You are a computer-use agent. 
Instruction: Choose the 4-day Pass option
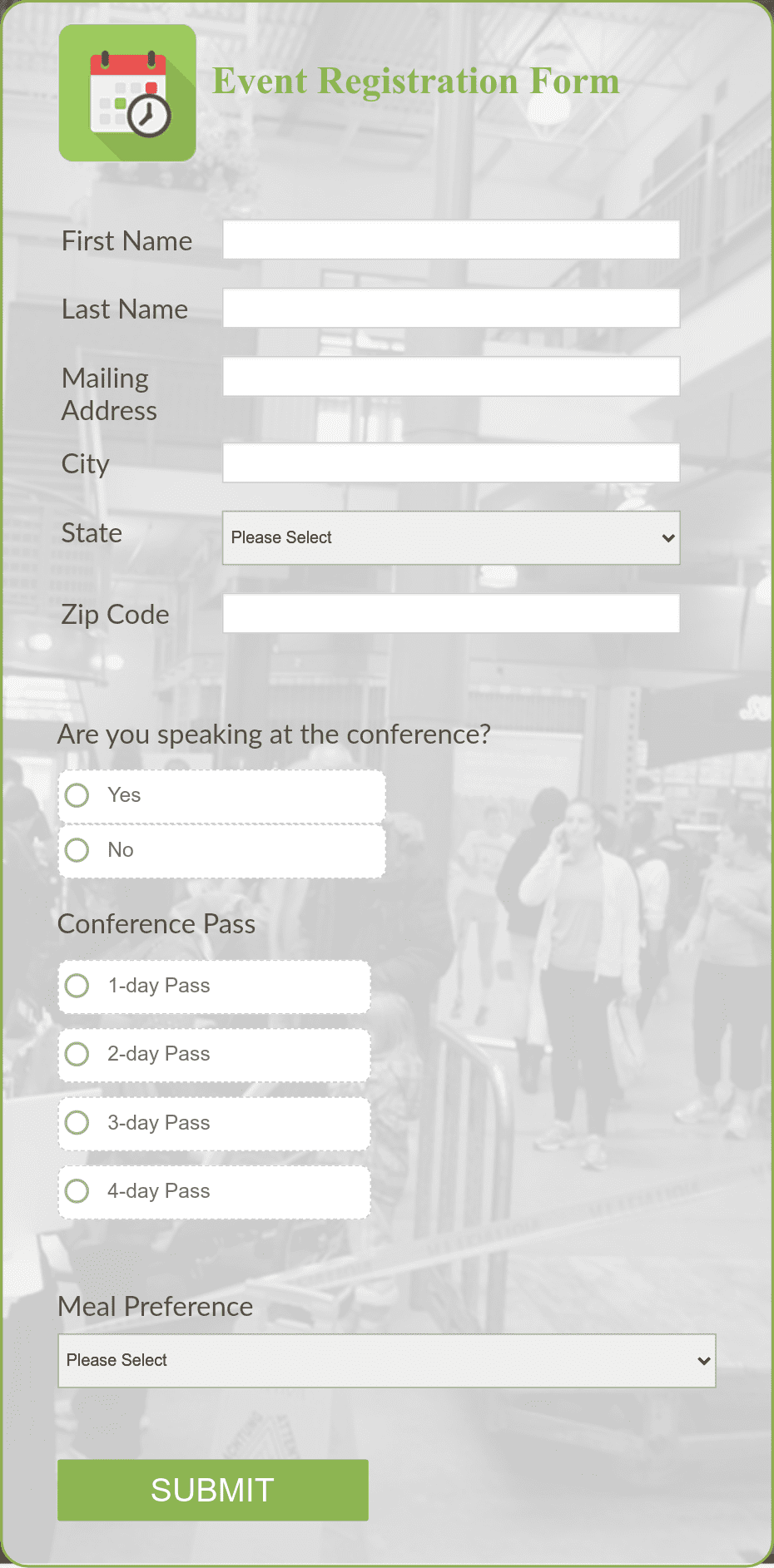coord(77,1190)
